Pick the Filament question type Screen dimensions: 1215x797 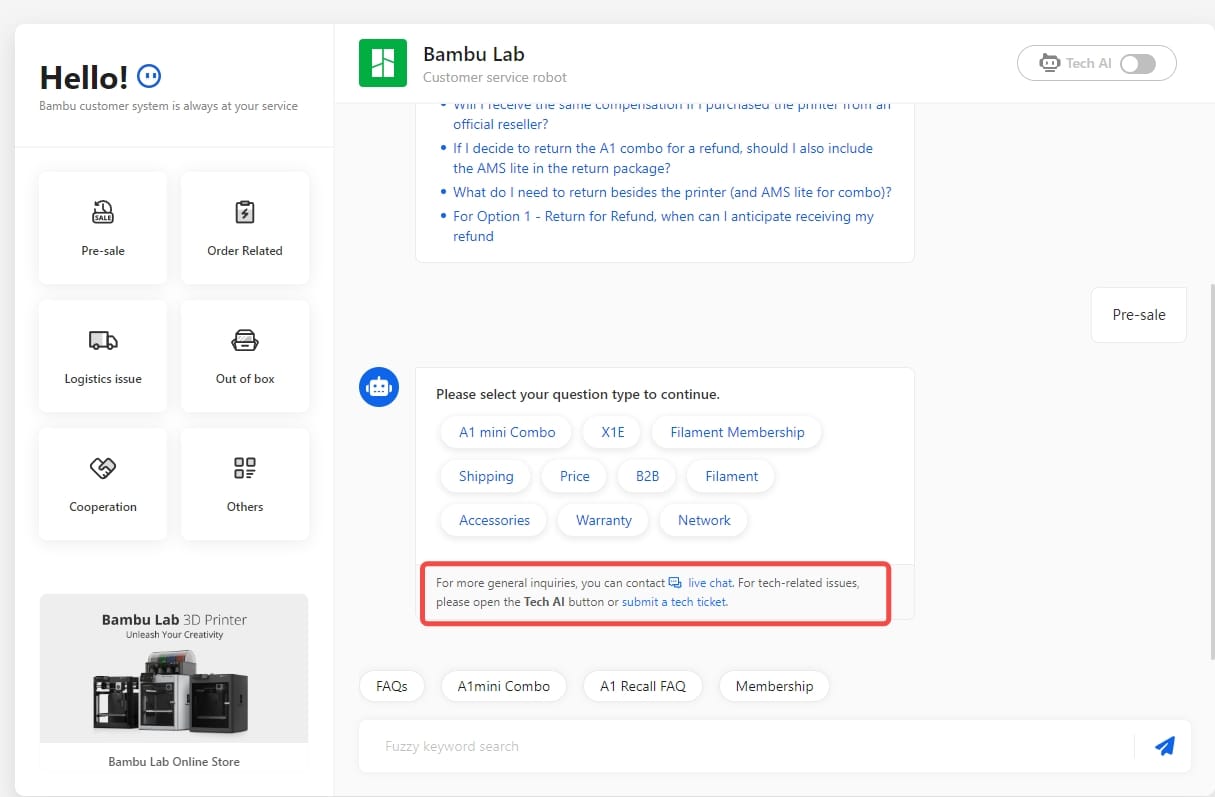point(731,476)
